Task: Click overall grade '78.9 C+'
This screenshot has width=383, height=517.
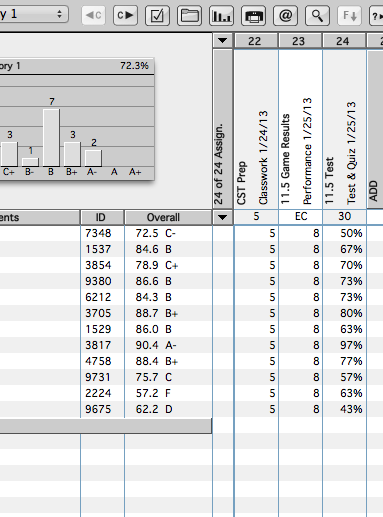Action: click(x=157, y=265)
